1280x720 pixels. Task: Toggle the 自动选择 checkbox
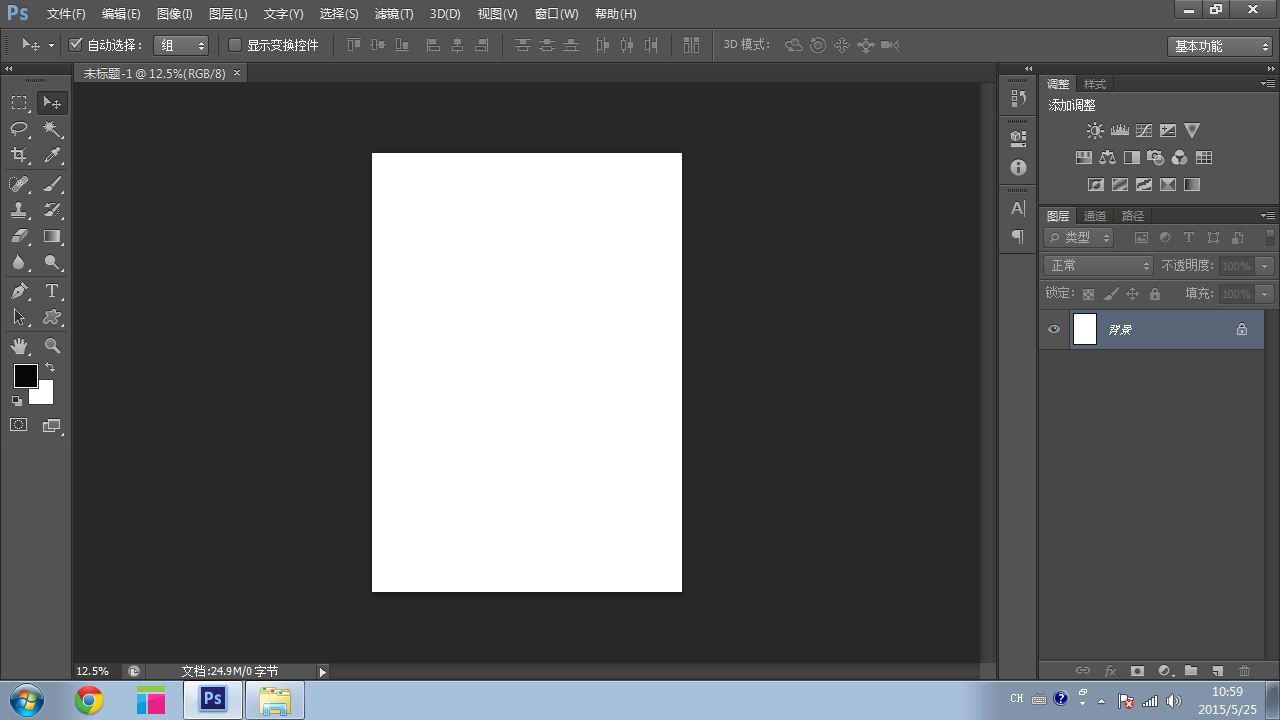(x=75, y=45)
